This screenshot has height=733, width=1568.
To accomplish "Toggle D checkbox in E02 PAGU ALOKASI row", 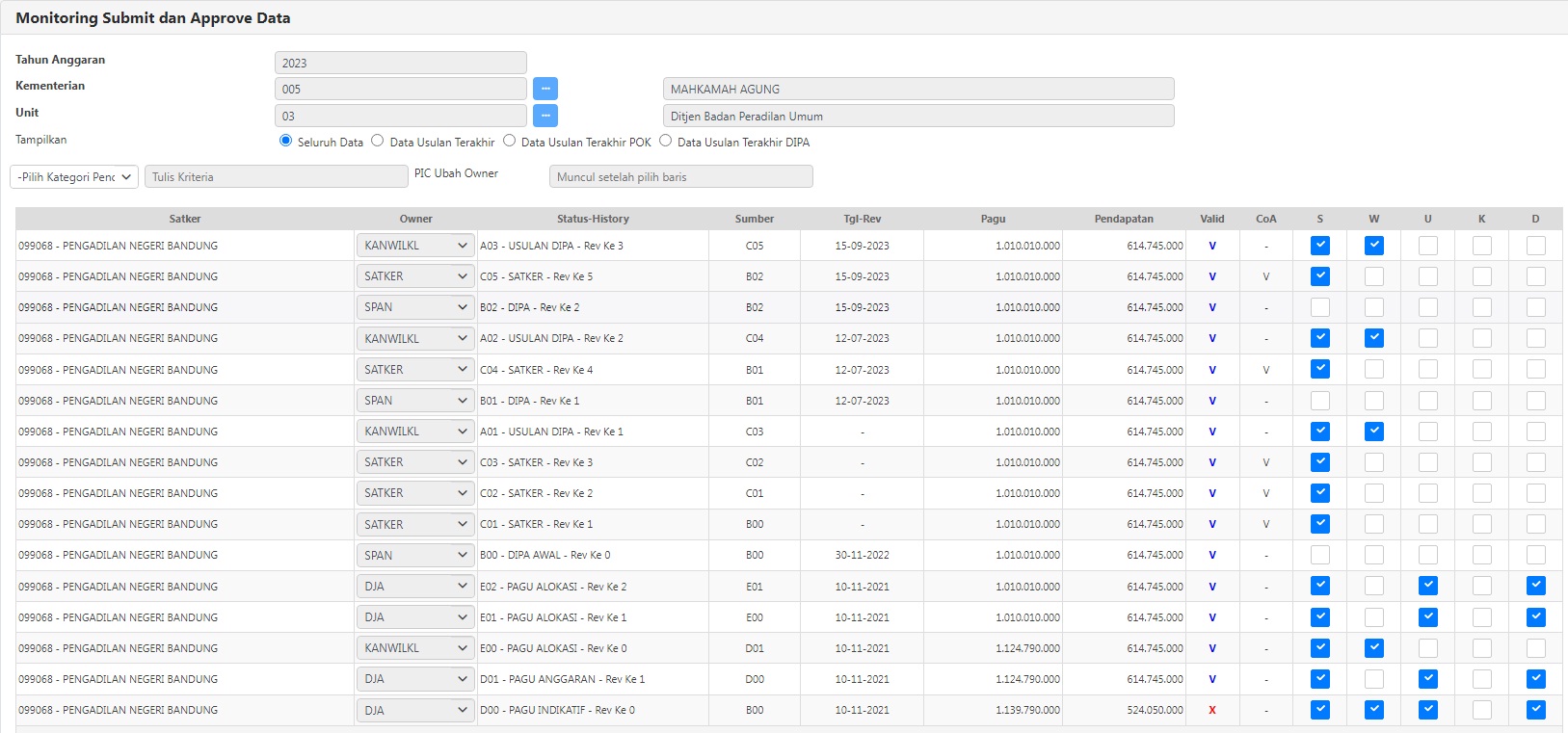I will pyautogui.click(x=1536, y=586).
